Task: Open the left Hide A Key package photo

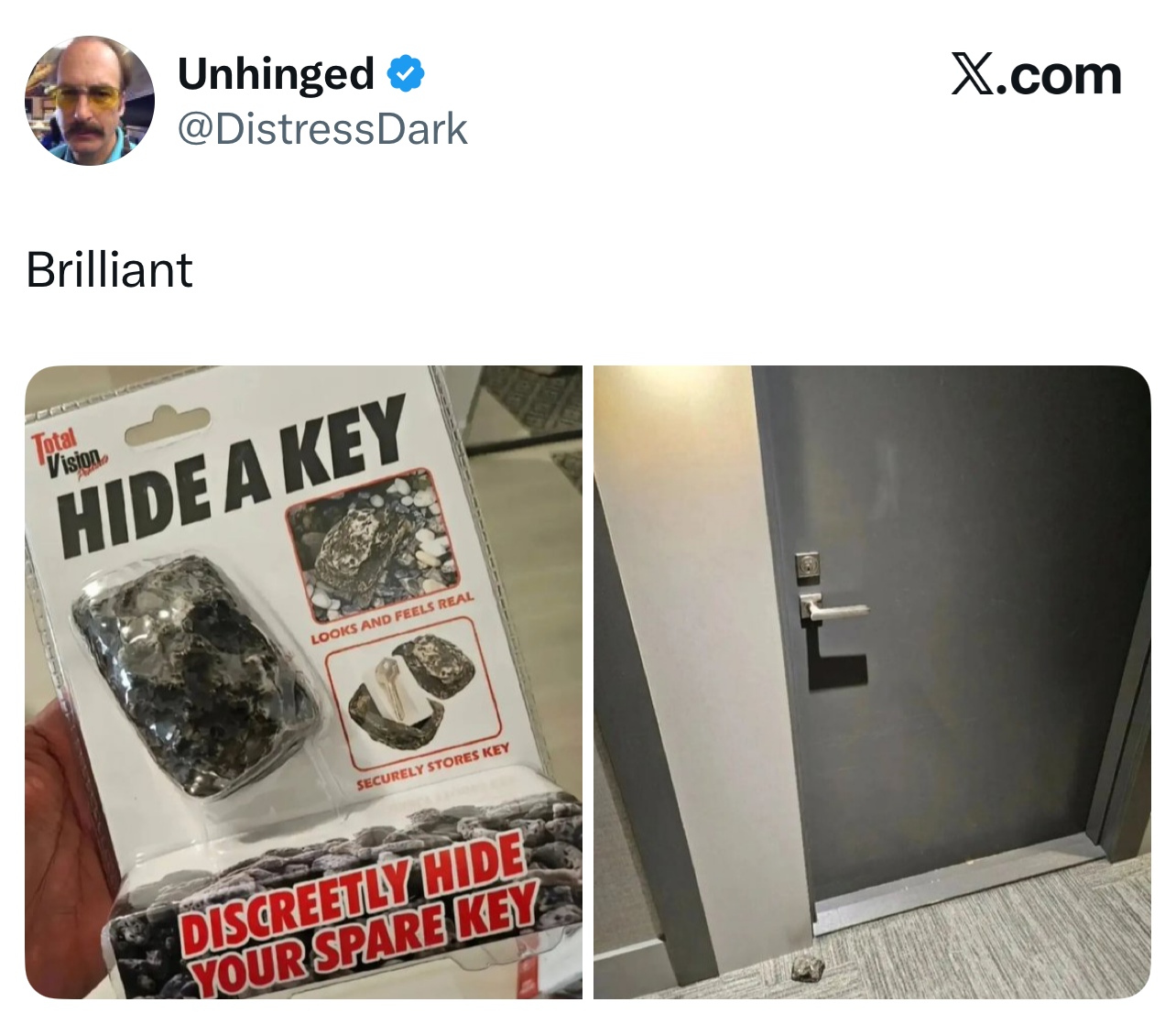Action: click(303, 682)
